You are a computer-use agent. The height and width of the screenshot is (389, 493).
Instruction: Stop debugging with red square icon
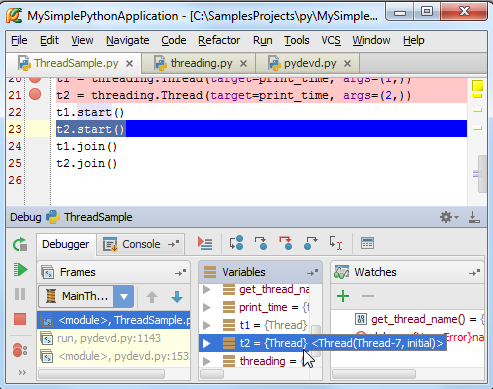(20, 319)
